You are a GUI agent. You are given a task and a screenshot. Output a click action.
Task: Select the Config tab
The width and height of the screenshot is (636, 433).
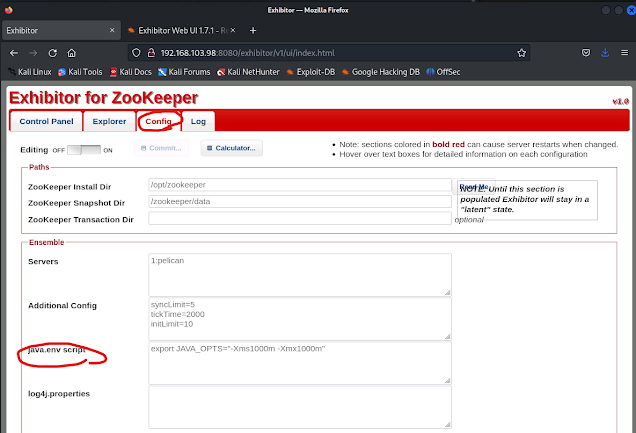click(159, 121)
